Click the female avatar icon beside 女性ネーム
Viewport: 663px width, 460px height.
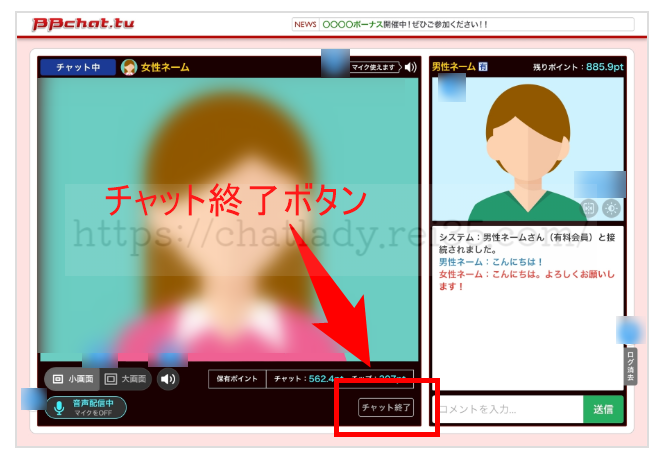(x=129, y=67)
